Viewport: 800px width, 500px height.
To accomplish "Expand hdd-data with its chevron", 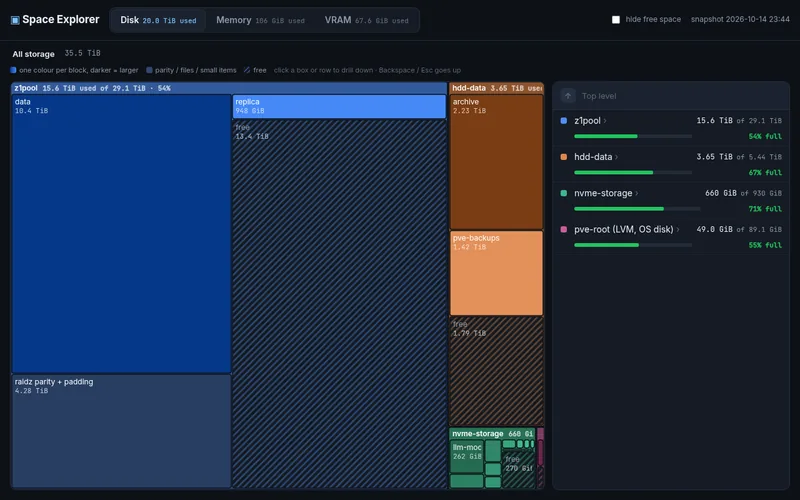I will pyautogui.click(x=617, y=157).
